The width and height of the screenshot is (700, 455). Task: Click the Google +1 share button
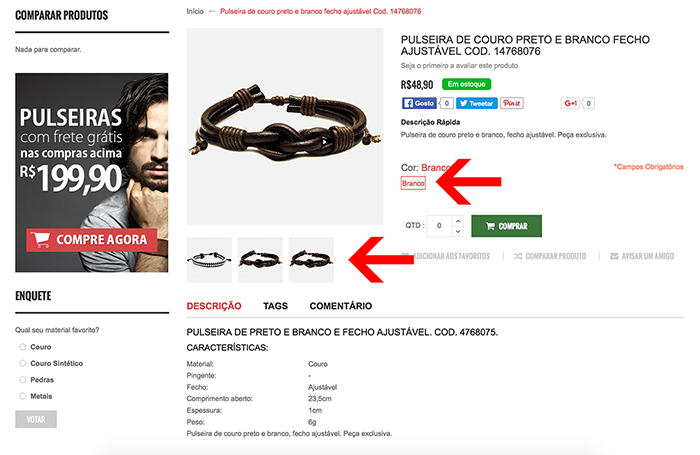coord(570,103)
